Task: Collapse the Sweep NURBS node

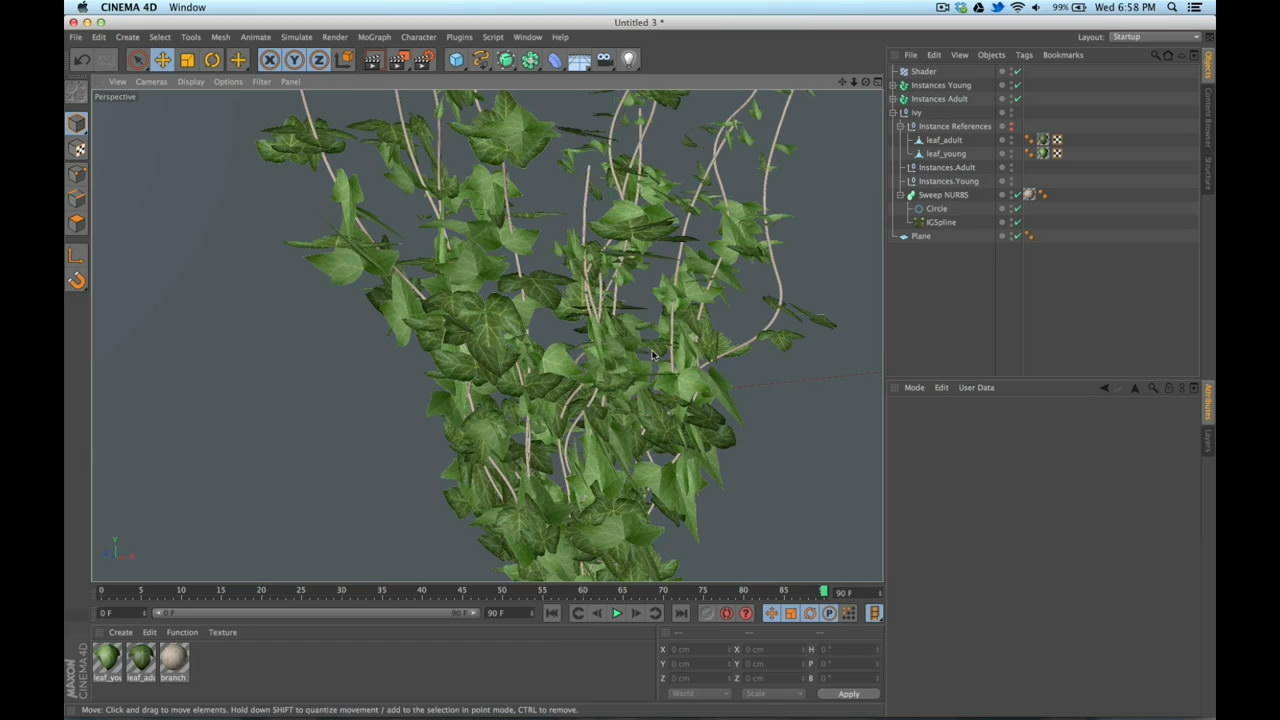Action: pyautogui.click(x=900, y=195)
